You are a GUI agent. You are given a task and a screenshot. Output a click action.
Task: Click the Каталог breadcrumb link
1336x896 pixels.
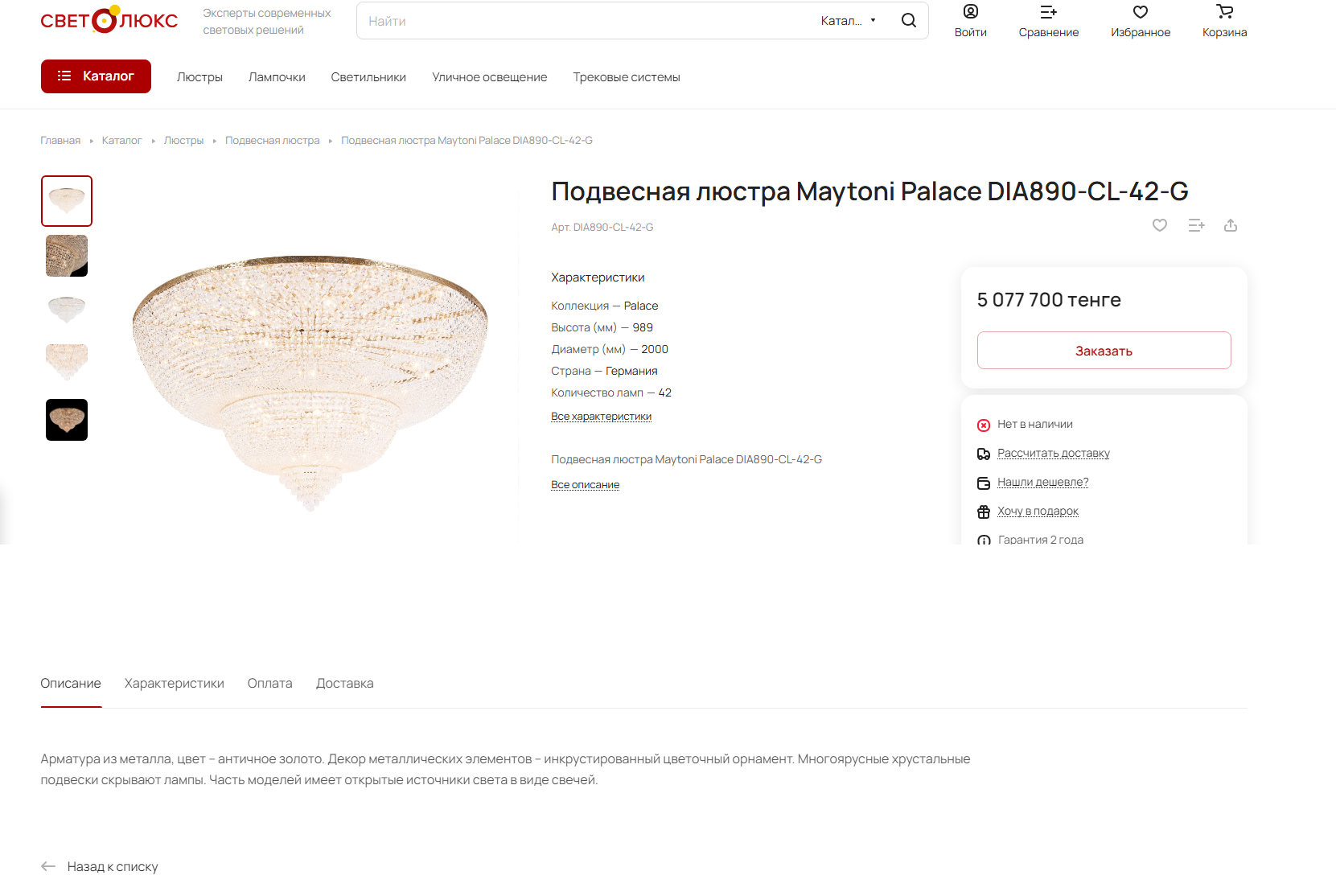121,140
